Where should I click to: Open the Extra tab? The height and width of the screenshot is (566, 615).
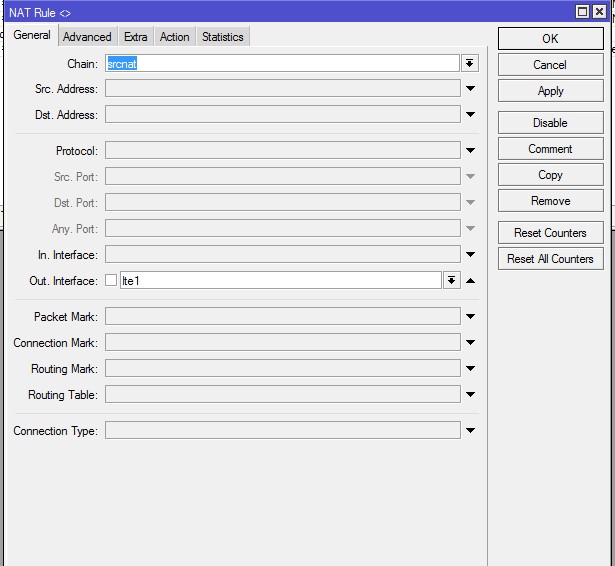click(136, 36)
